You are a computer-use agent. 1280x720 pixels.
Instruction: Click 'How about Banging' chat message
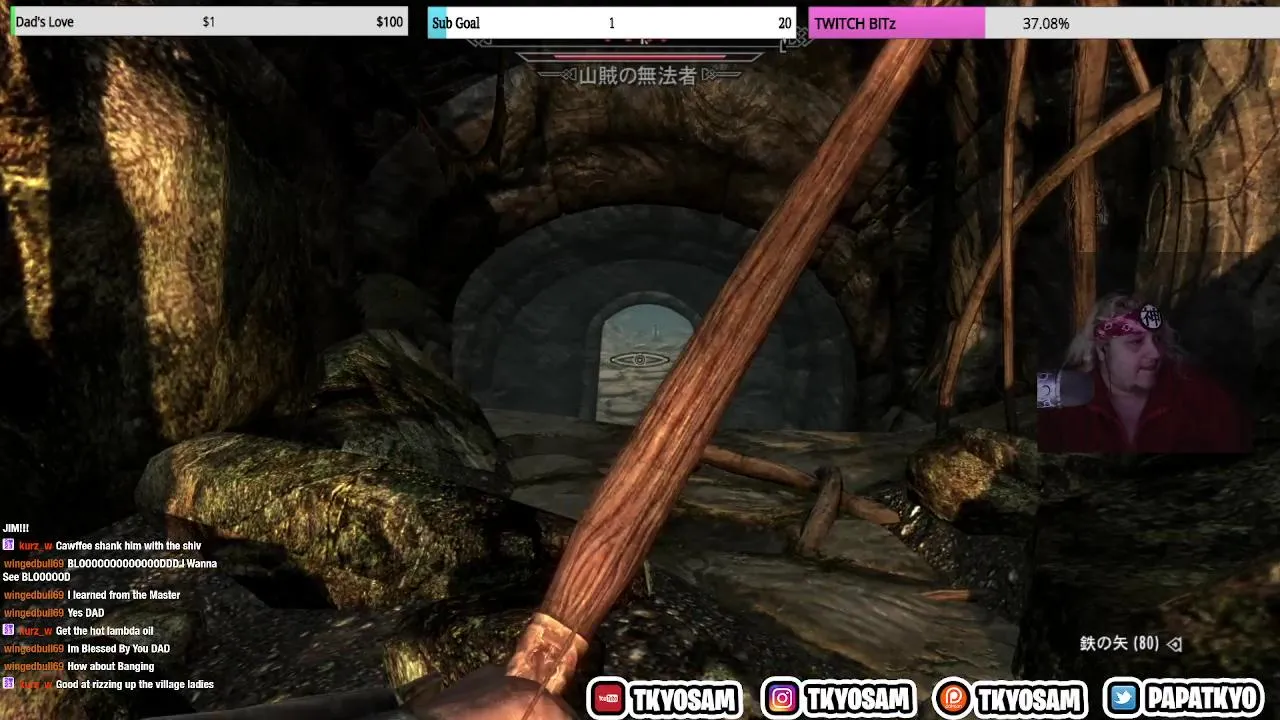pos(111,666)
